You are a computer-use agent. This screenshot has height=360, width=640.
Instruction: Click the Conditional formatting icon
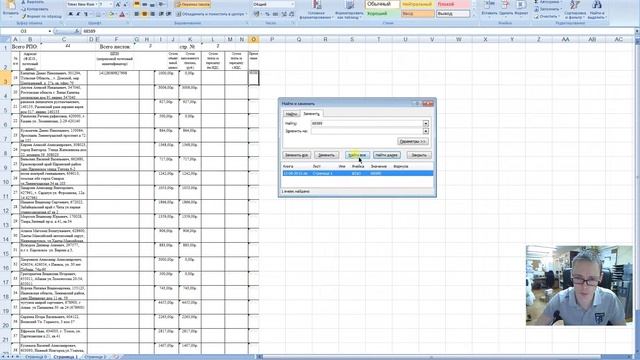tap(317, 4)
